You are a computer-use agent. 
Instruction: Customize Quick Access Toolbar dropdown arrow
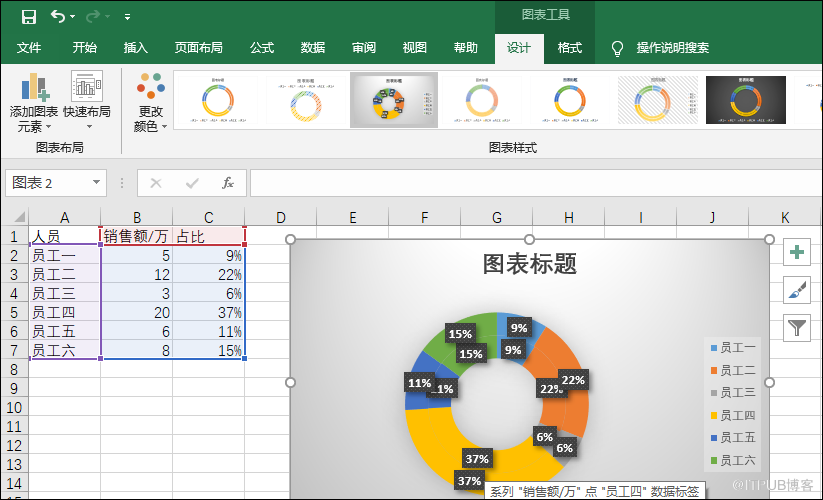(x=127, y=17)
